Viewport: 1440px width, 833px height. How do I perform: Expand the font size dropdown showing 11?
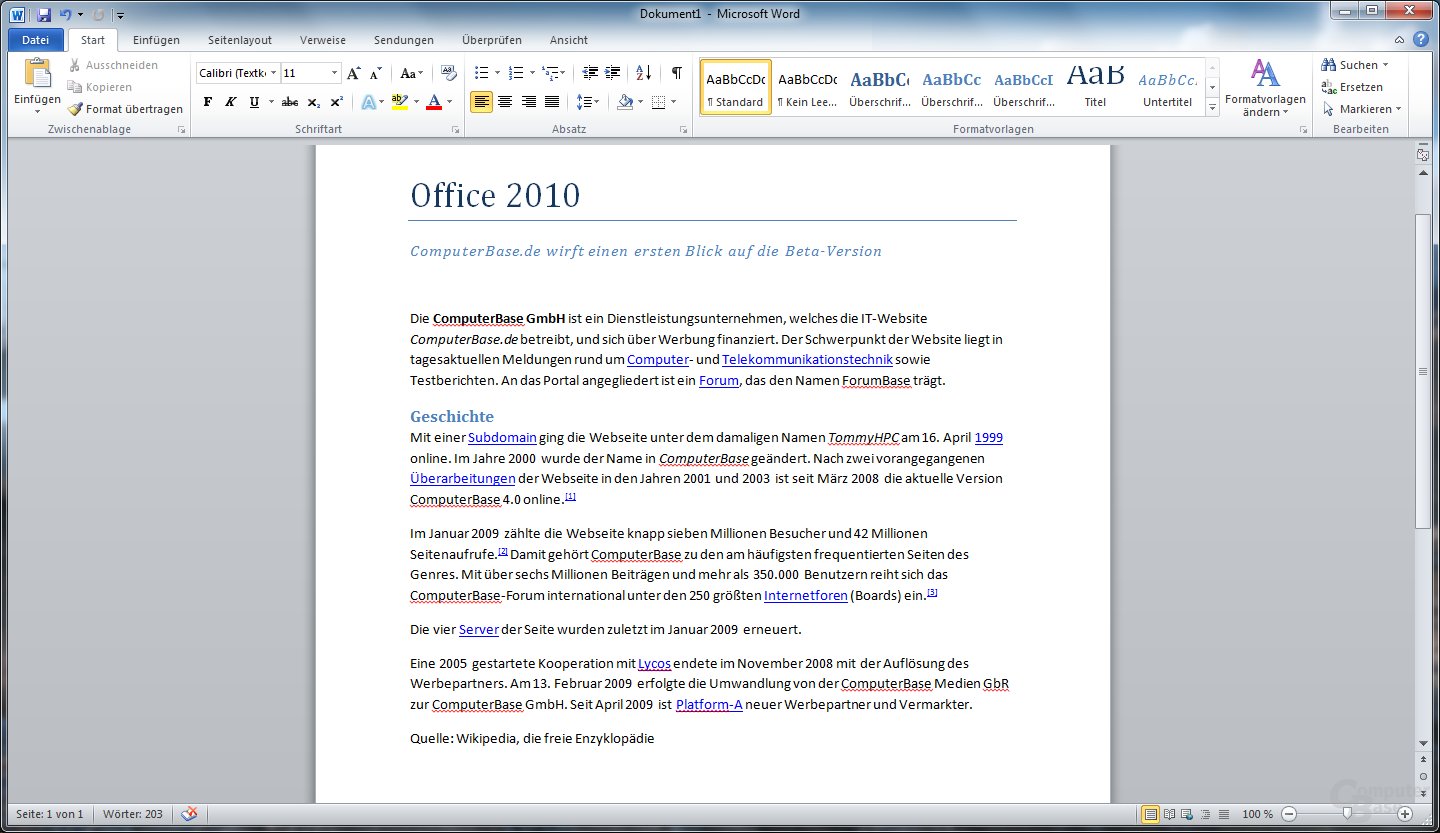tap(335, 73)
